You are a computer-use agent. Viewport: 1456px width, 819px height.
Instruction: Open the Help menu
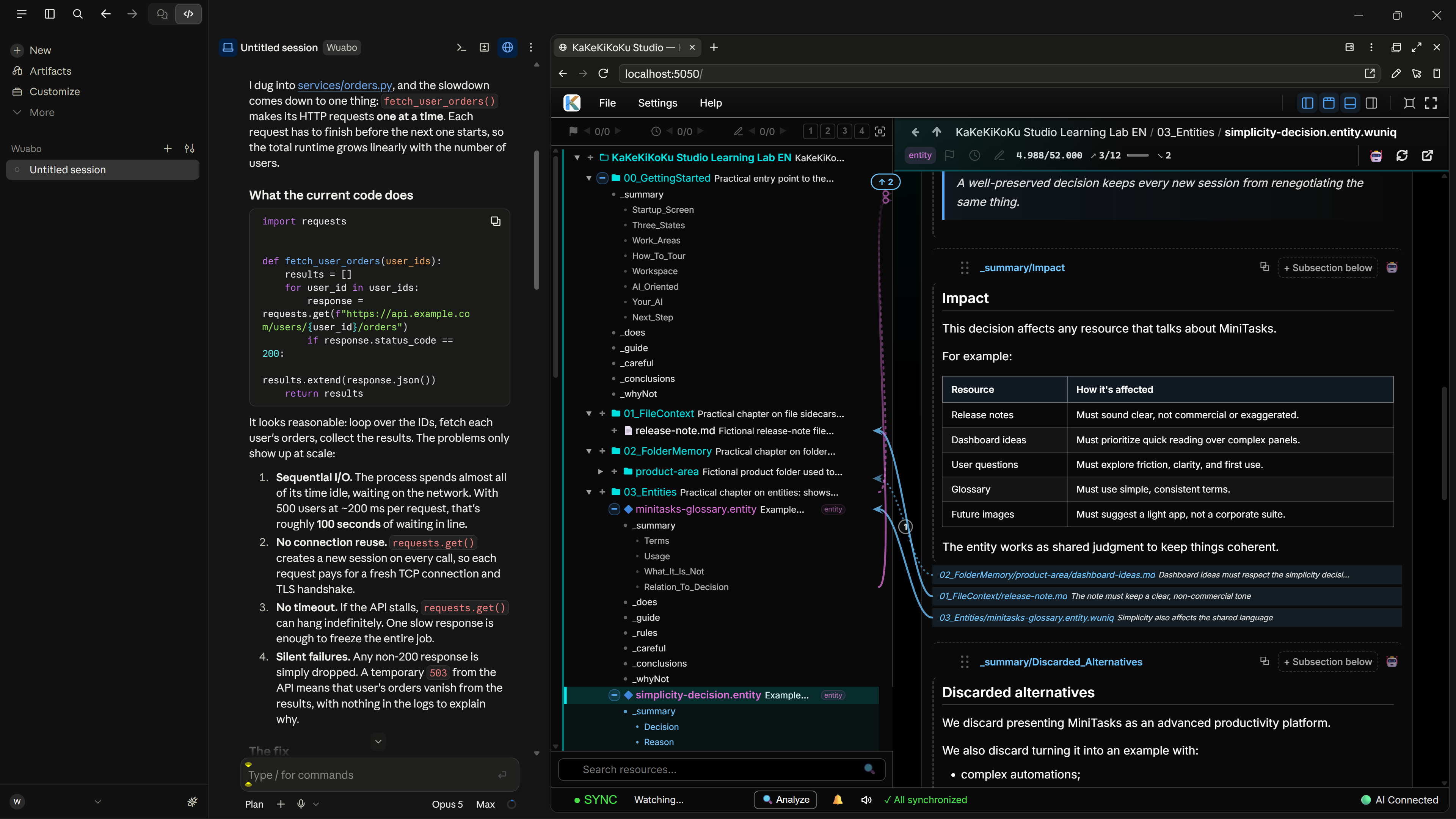[711, 103]
